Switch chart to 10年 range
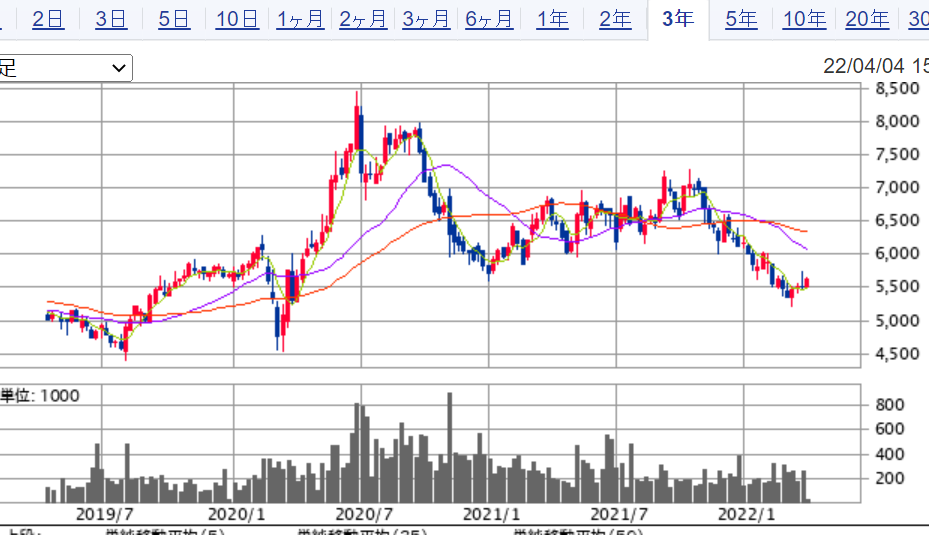The height and width of the screenshot is (535, 929). (x=805, y=20)
